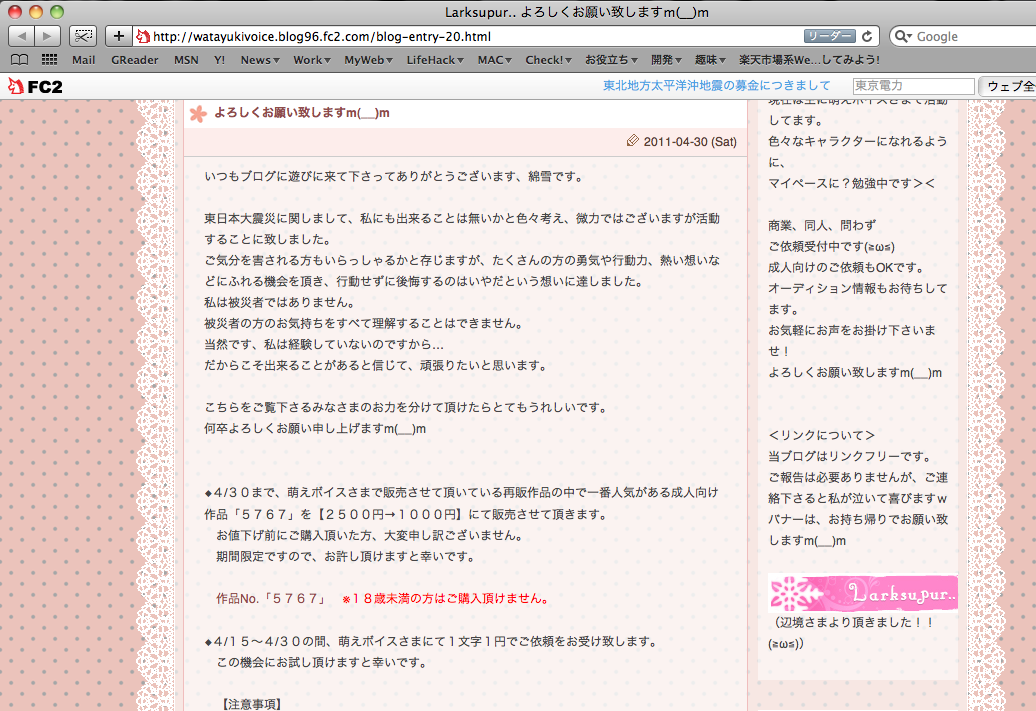This screenshot has width=1036, height=711.
Task: Click the text 作品No.「5767」
Action: point(272,599)
